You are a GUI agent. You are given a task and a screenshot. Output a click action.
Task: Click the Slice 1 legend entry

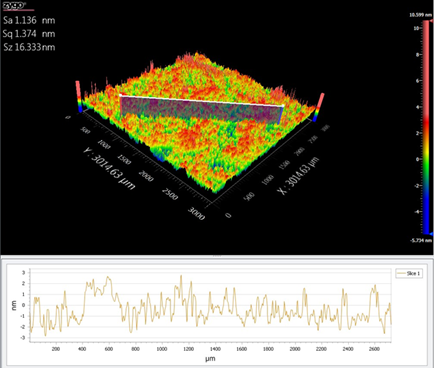409,274
